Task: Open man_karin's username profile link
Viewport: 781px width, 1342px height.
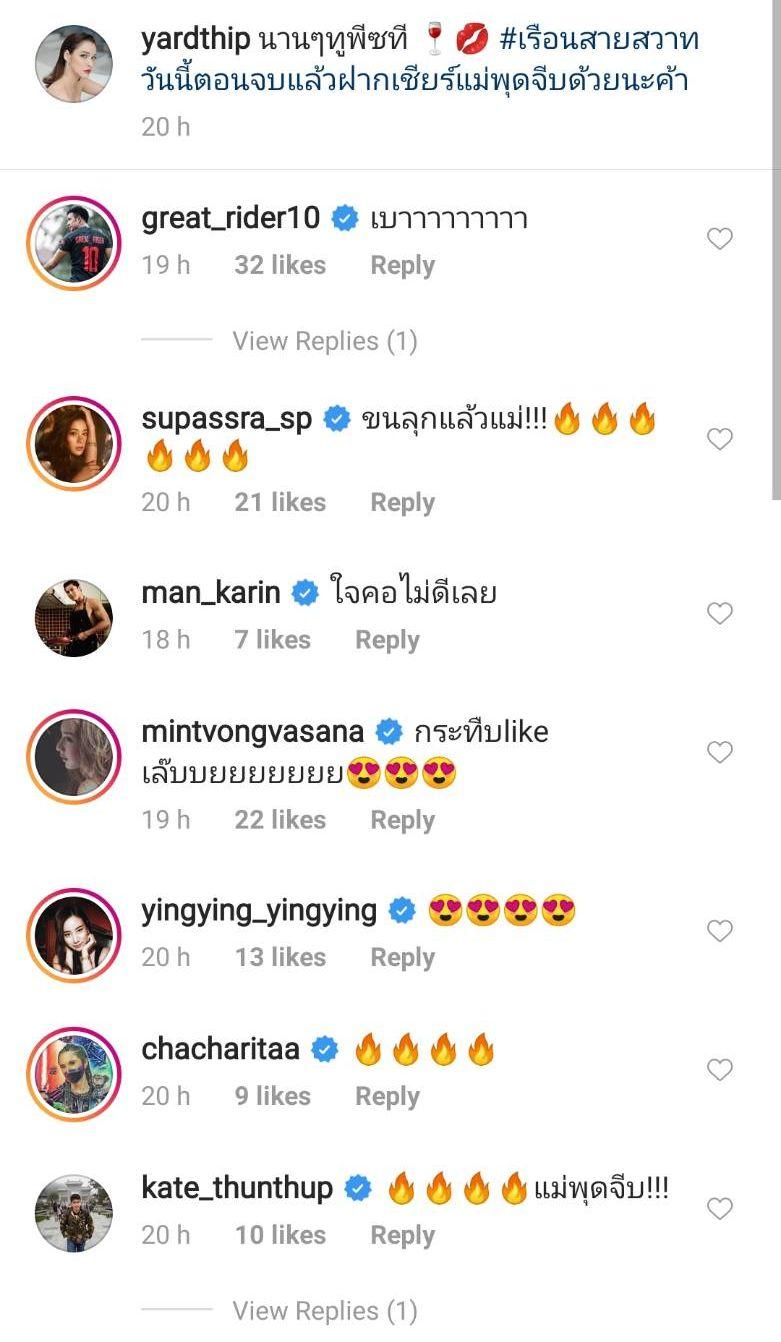Action: 211,593
